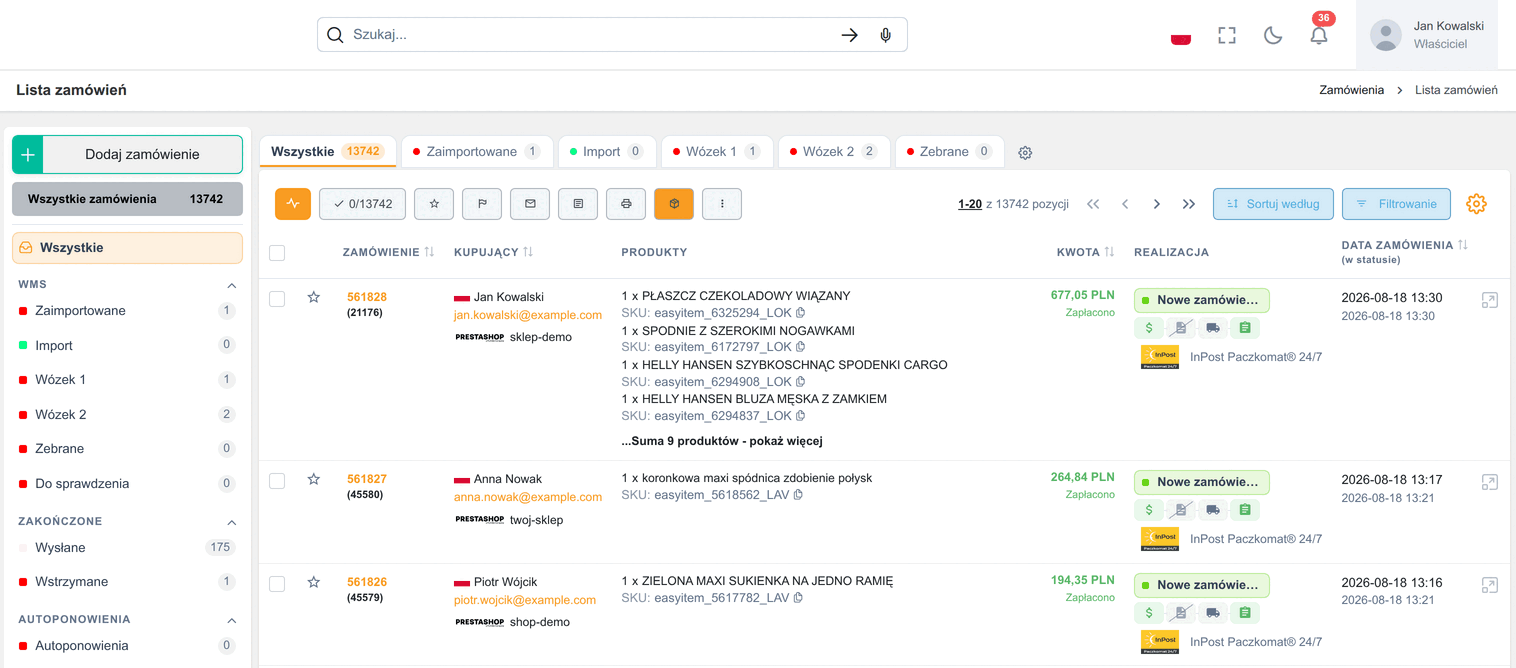This screenshot has height=668, width=1516.
Task: Check the select-all checkbox in header
Action: (x=277, y=253)
